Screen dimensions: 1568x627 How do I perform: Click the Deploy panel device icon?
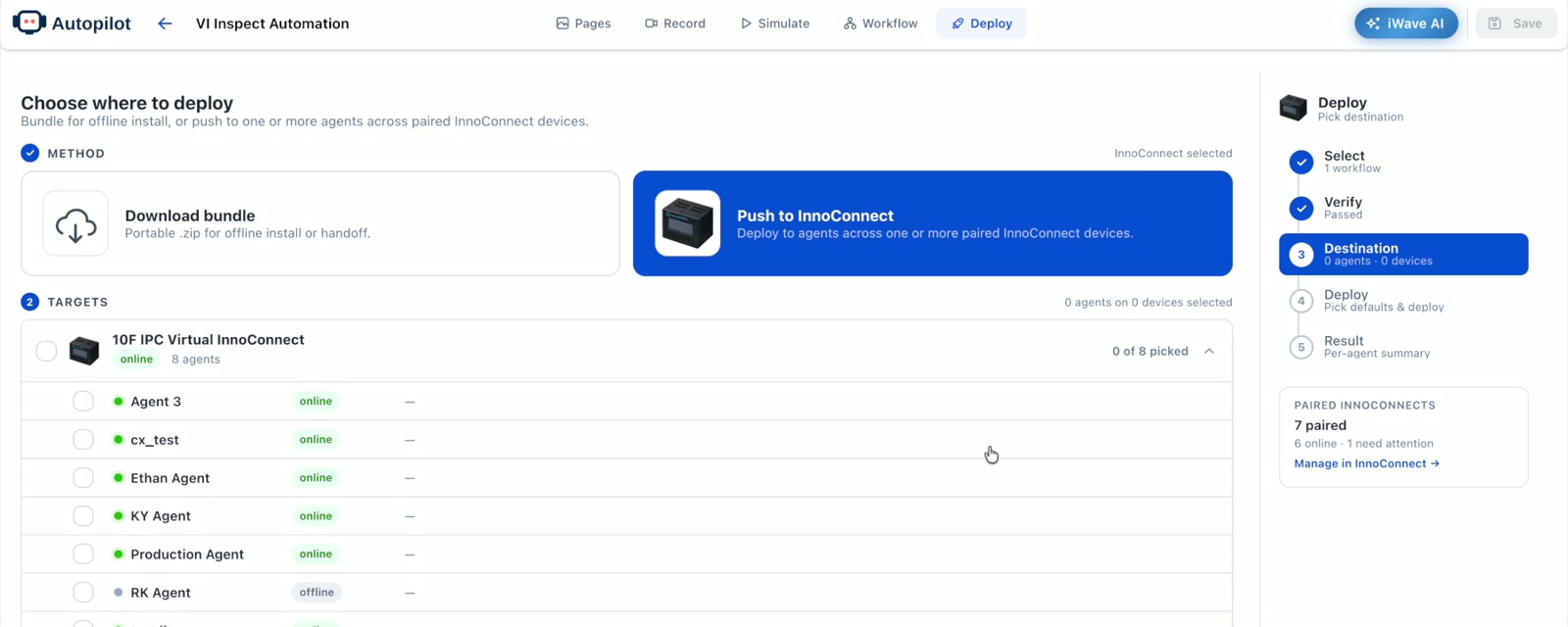[1293, 108]
